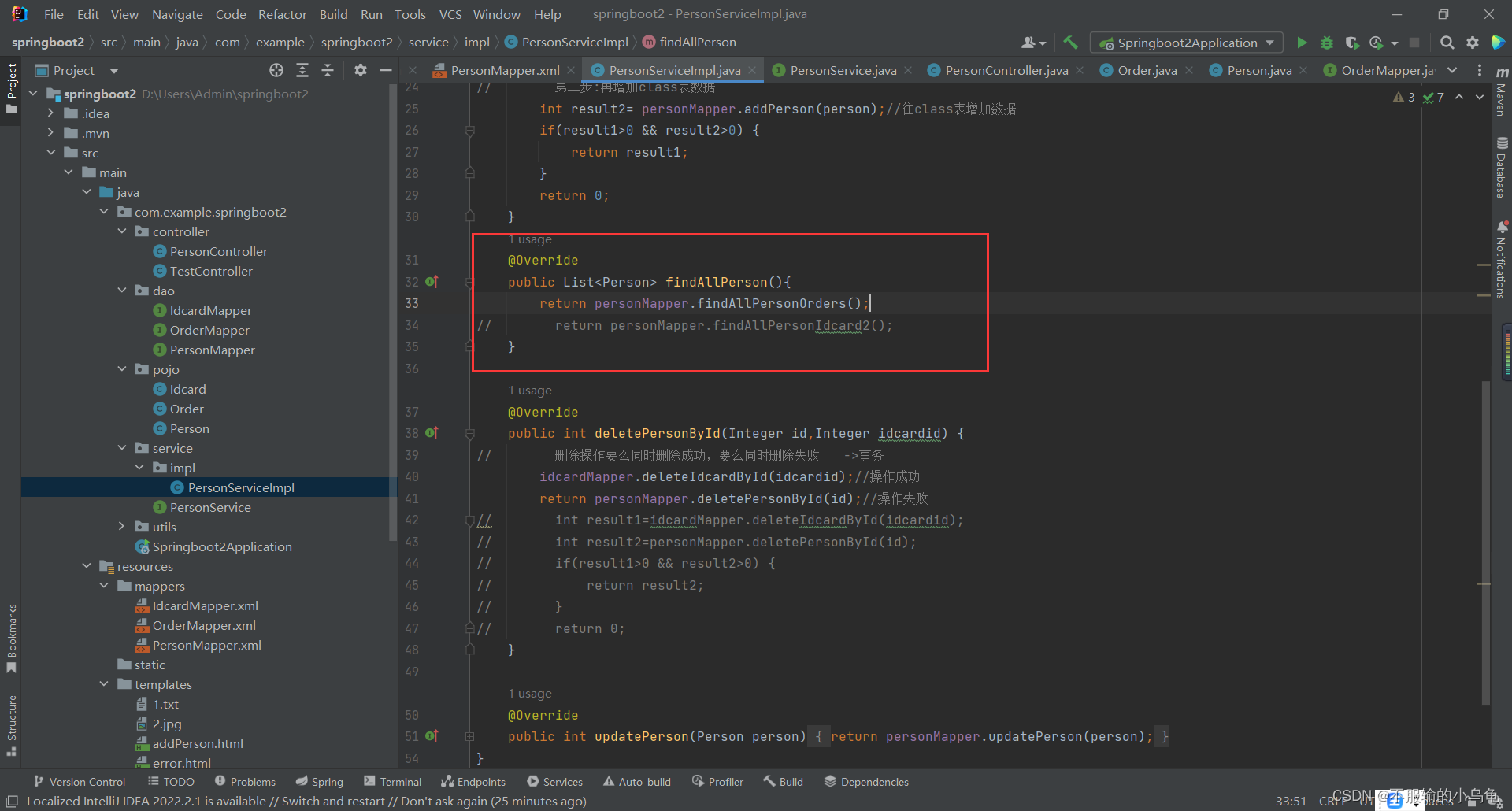Viewport: 1512px width, 811px height.
Task: Open the Navigate menu
Action: [177, 14]
